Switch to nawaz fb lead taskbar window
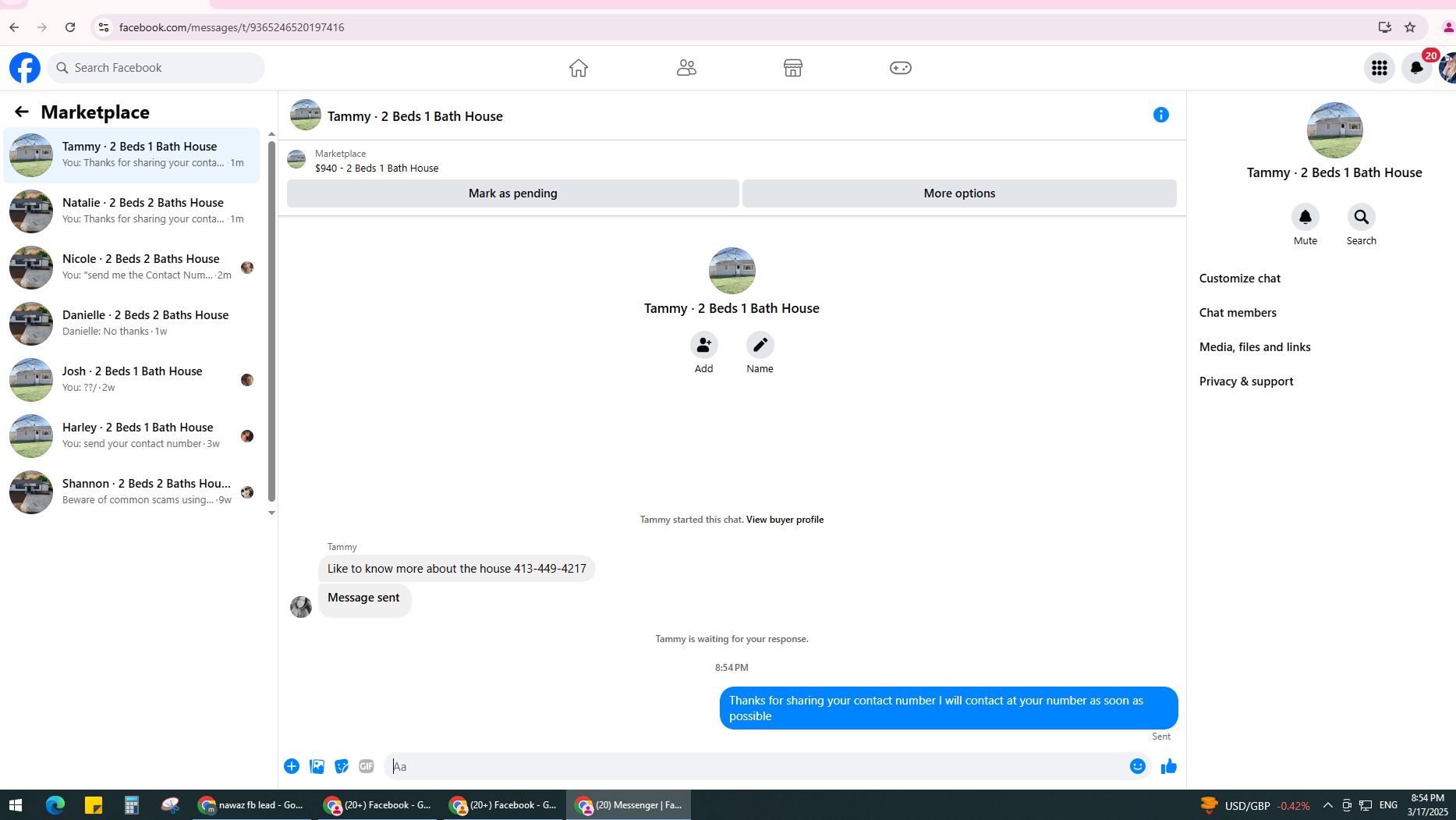 pos(251,805)
